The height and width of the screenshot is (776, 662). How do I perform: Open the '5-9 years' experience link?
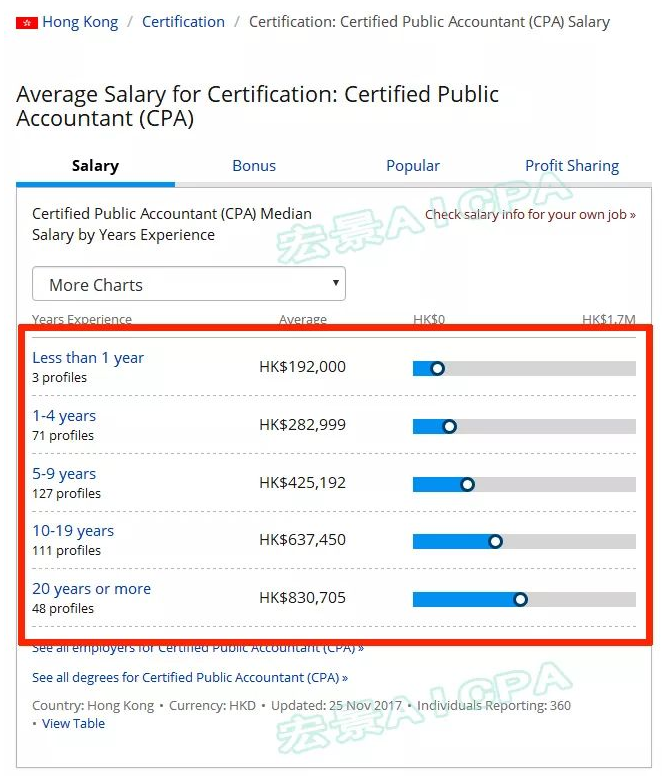click(x=64, y=474)
